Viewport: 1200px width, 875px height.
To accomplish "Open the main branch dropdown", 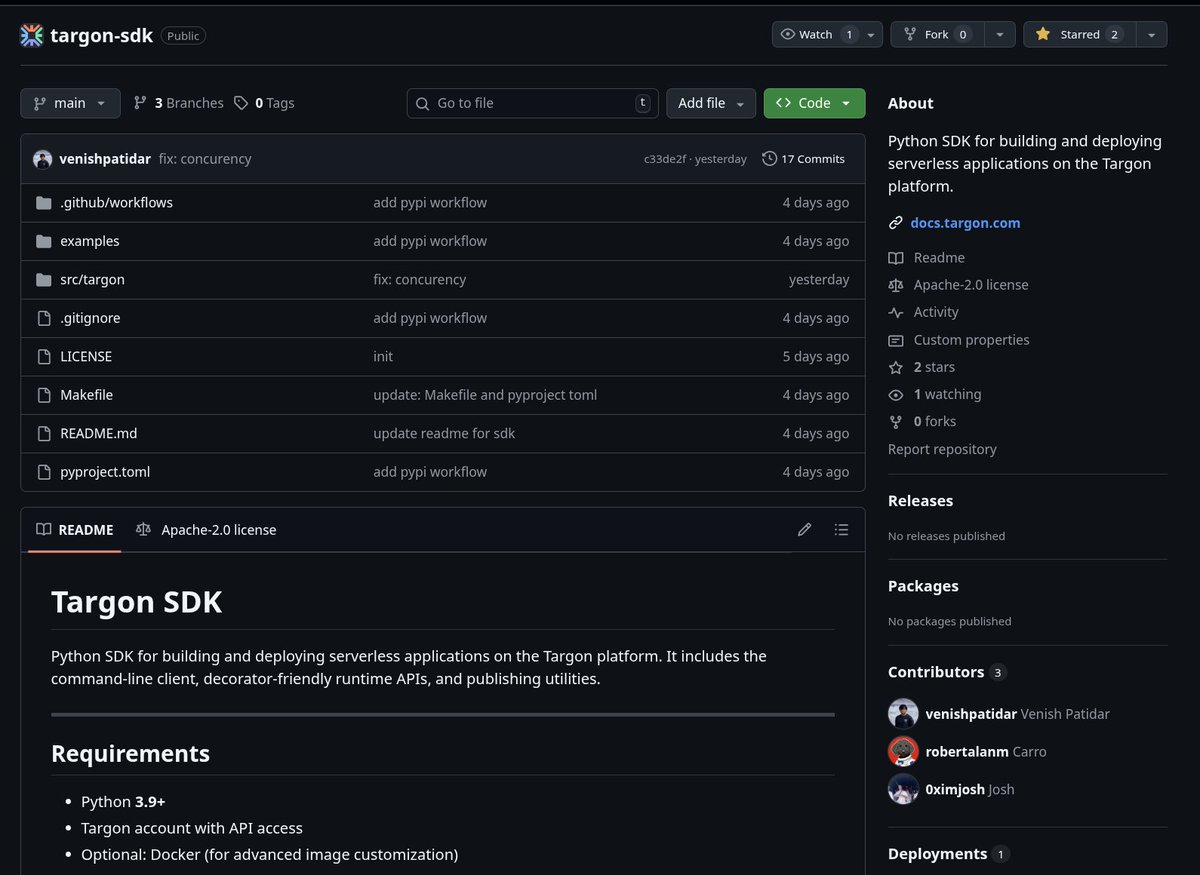I will [70, 102].
